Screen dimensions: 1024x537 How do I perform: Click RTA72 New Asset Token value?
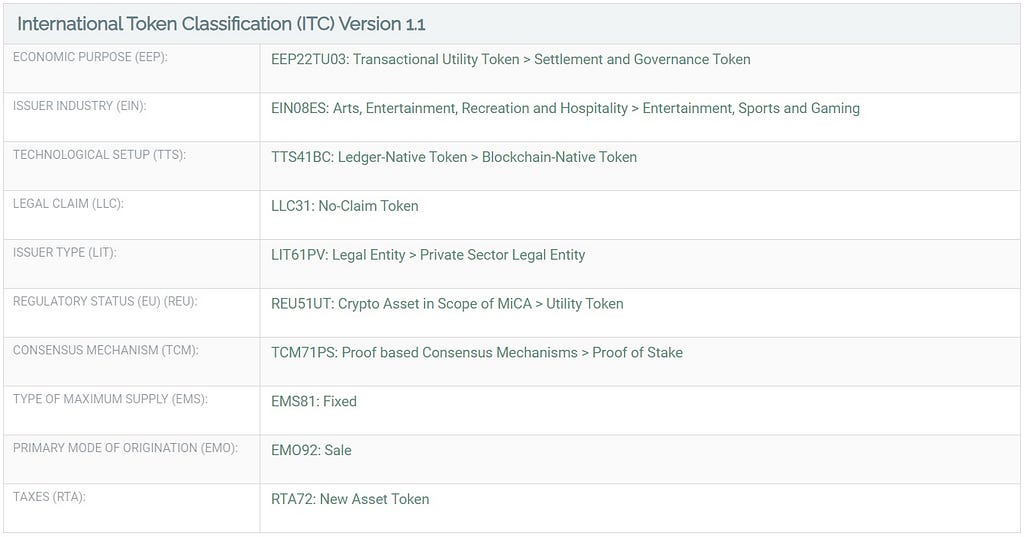tap(350, 500)
